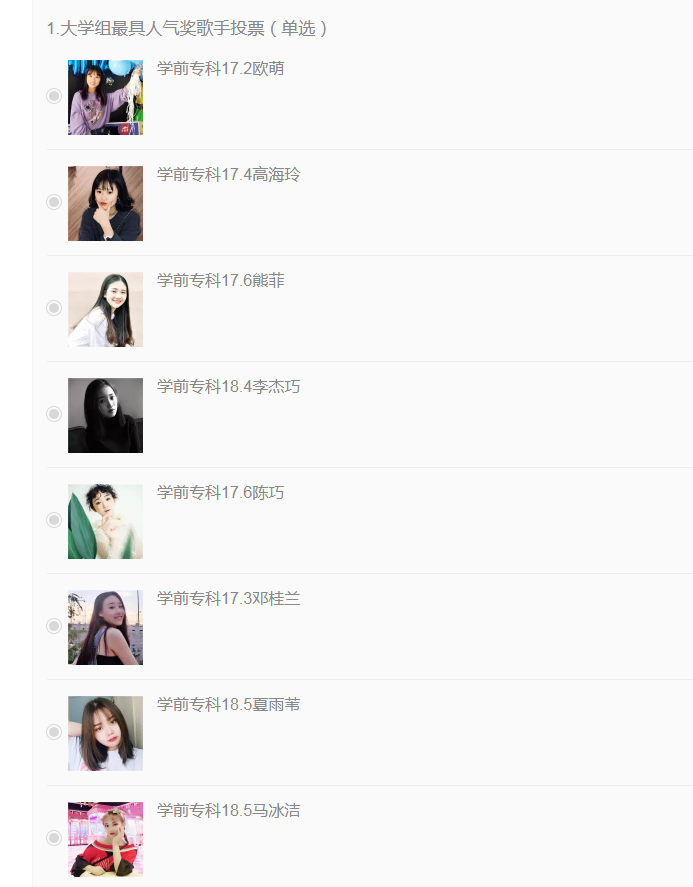Open photo of 学前专科17.6熊菲
The height and width of the screenshot is (887, 693).
click(x=105, y=309)
